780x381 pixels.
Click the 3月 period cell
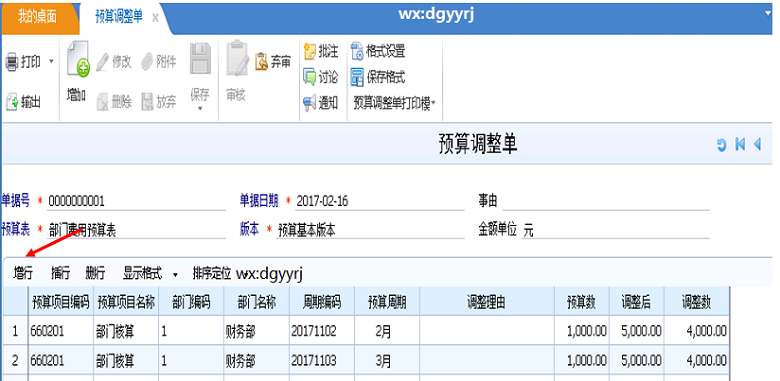[x=387, y=361]
